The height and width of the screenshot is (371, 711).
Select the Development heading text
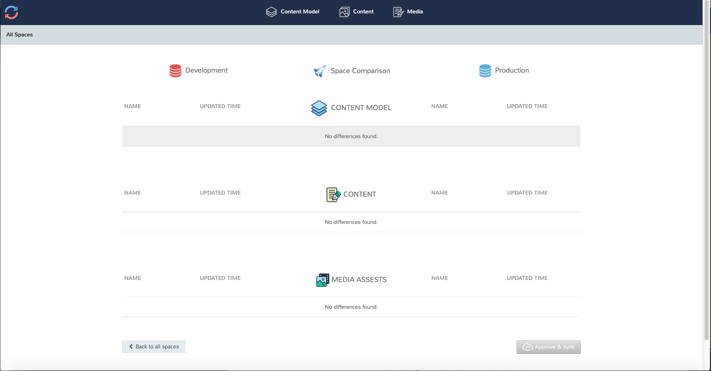(206, 70)
